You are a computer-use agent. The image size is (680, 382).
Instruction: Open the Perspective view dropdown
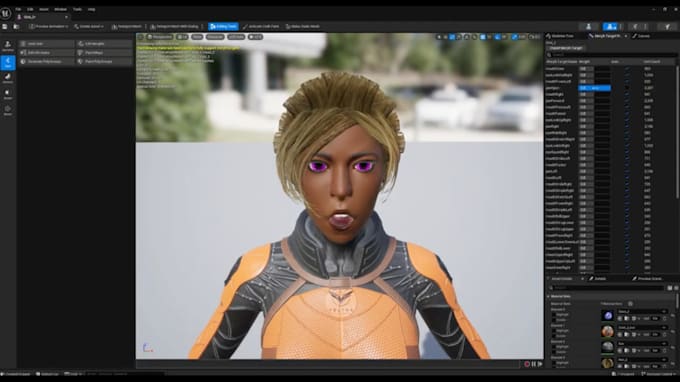click(160, 37)
